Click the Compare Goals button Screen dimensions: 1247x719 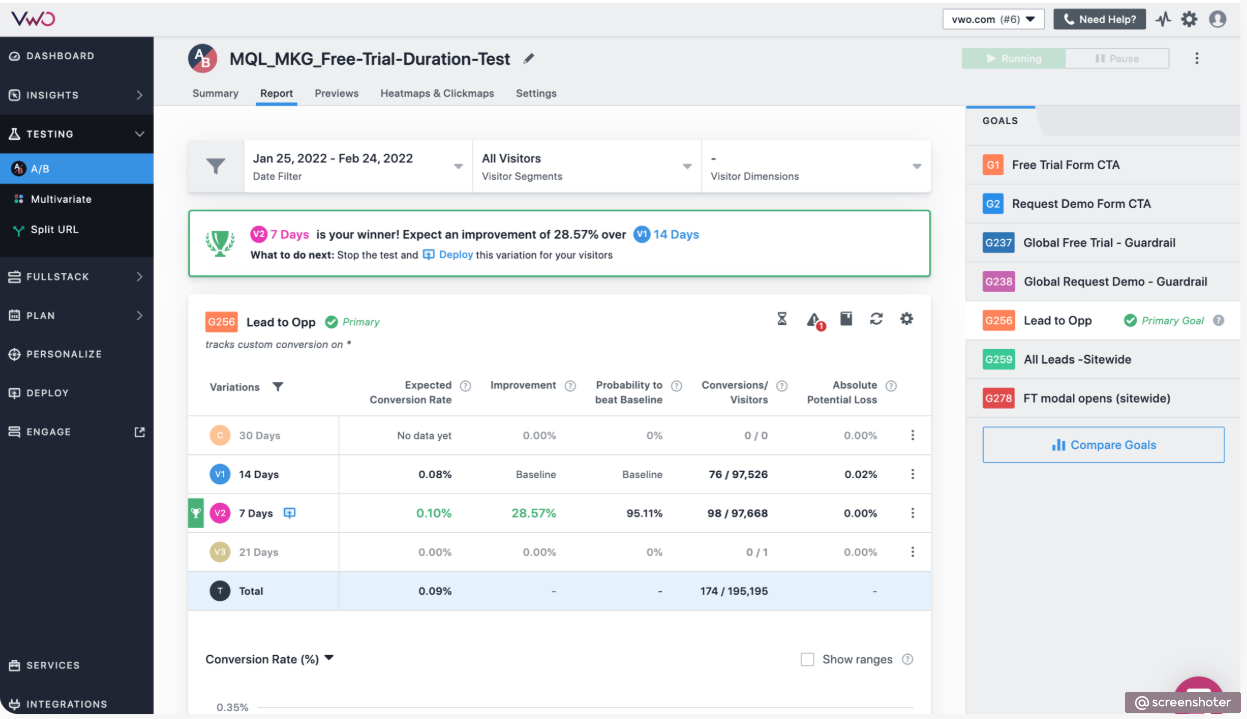[x=1103, y=445]
